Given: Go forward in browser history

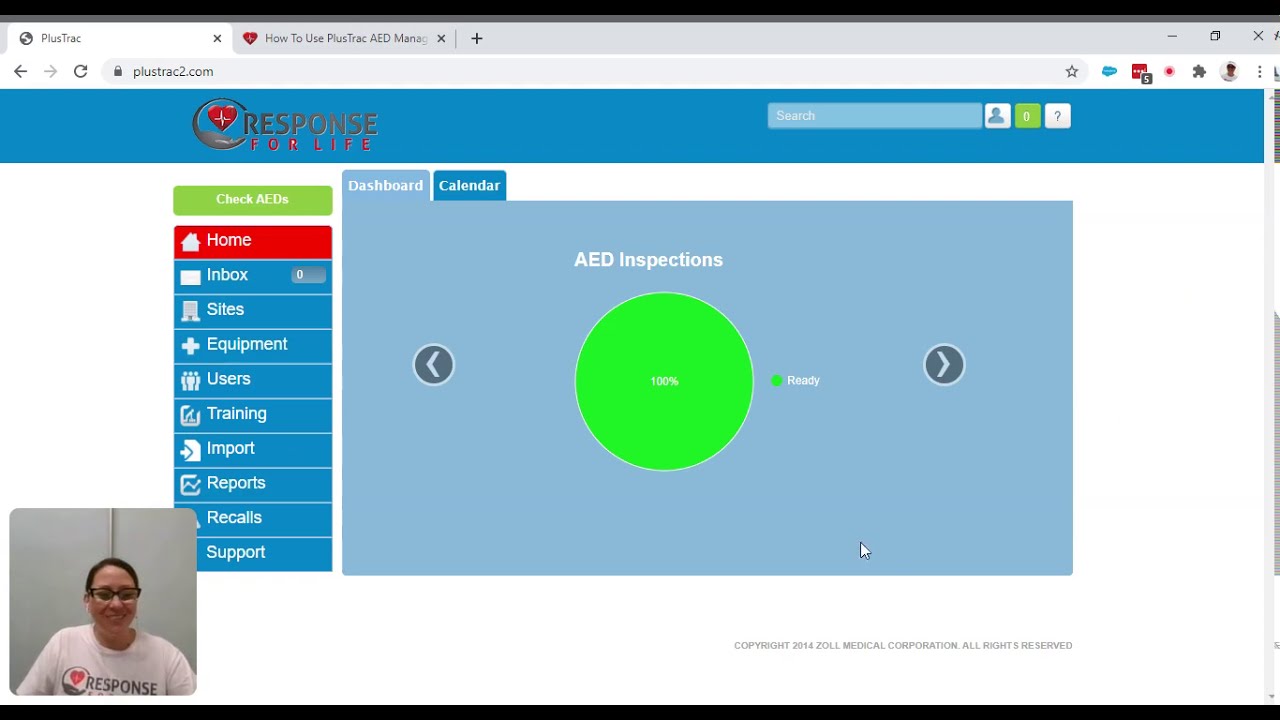Looking at the screenshot, I should tap(50, 71).
